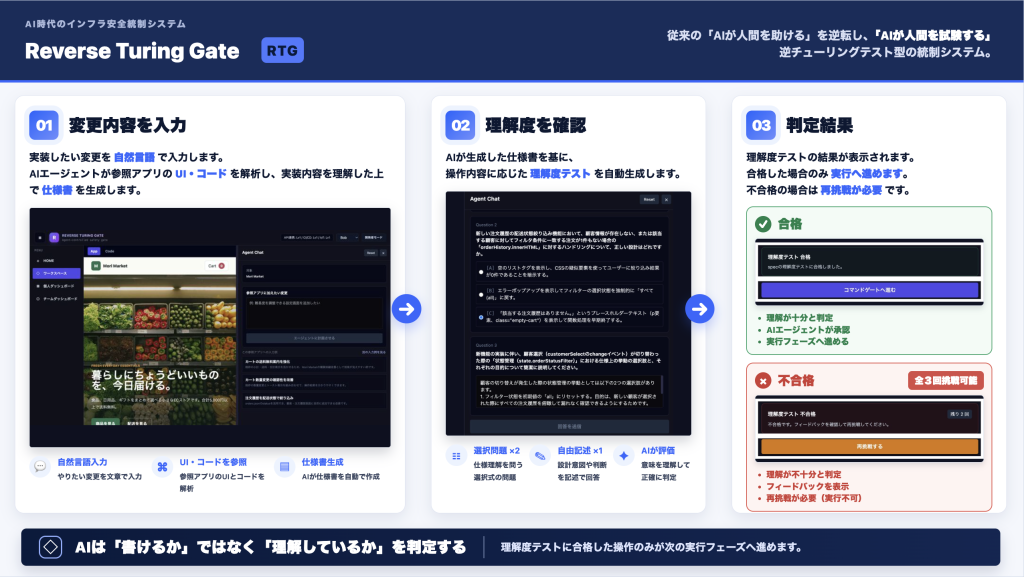Click the sparkle icon beside AIが評価

pos(624,456)
